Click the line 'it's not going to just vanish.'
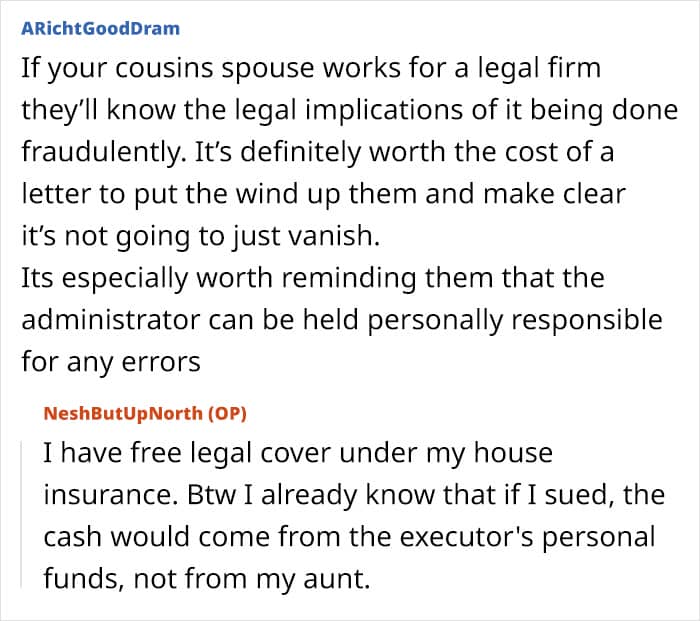The height and width of the screenshot is (621, 700). pos(200,236)
